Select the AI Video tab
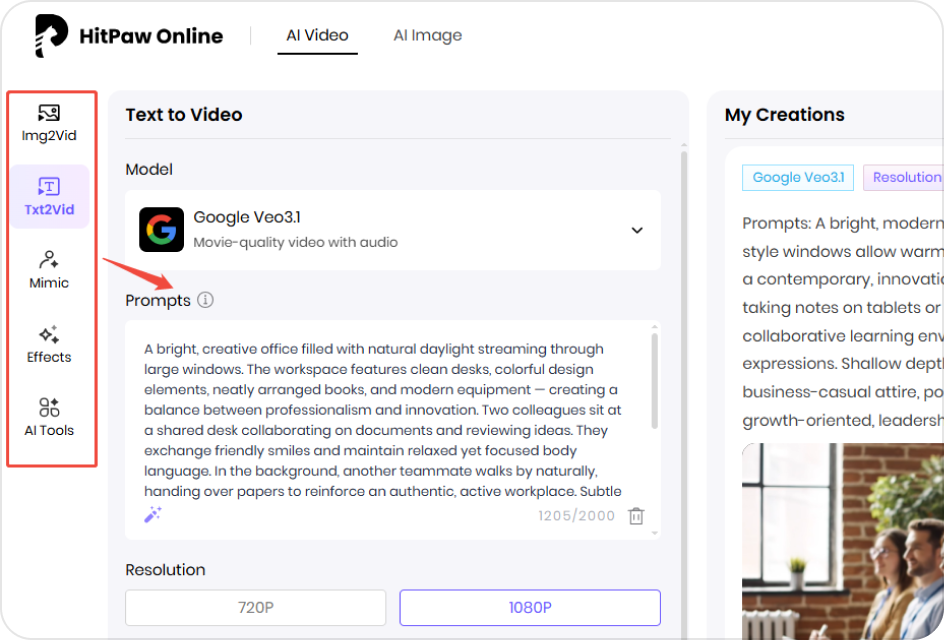Screen dimensions: 944x640 [x=317, y=34]
